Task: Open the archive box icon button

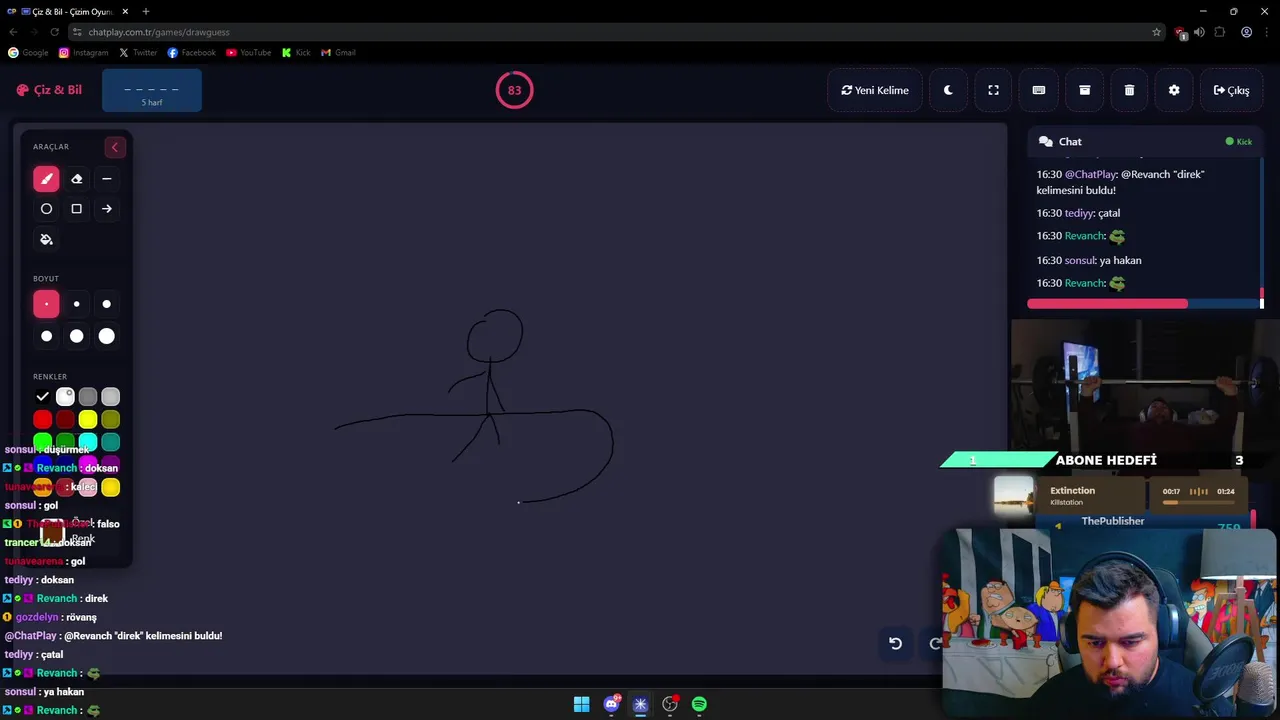Action: pos(1084,90)
